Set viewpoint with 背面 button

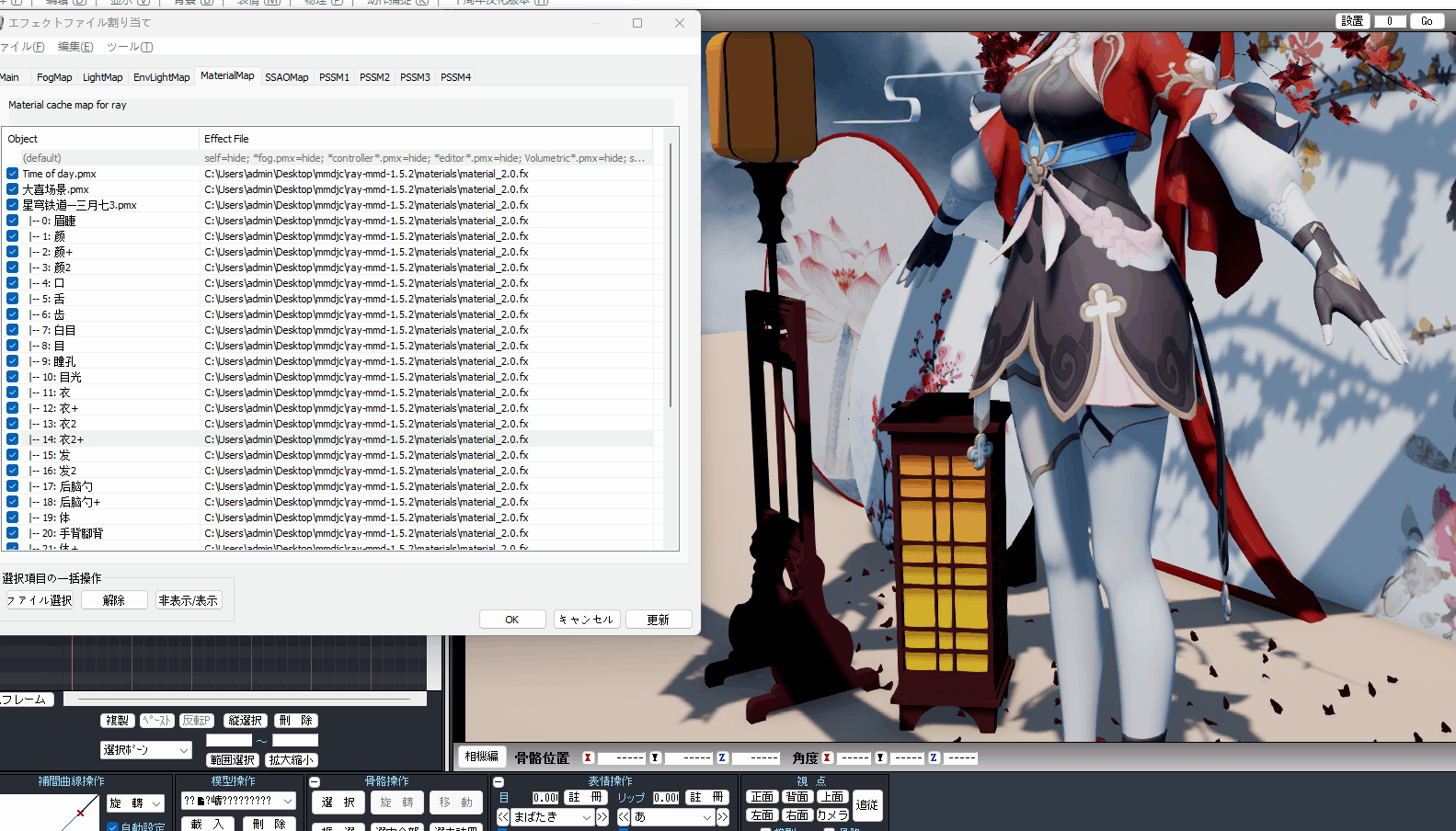pos(797,797)
